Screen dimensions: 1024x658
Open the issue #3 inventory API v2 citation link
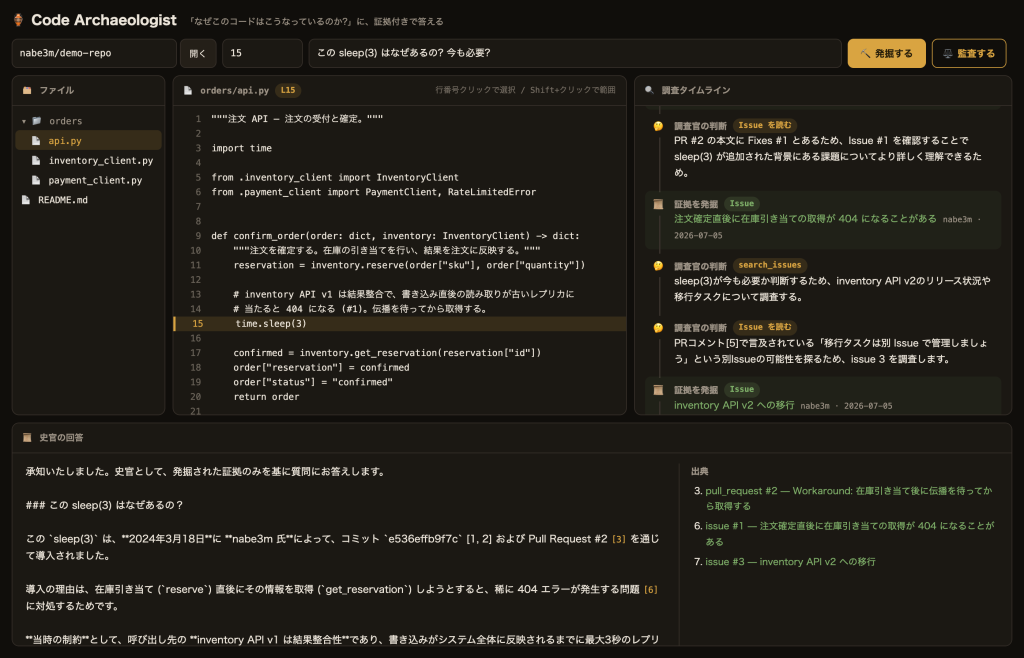pyautogui.click(x=790, y=561)
